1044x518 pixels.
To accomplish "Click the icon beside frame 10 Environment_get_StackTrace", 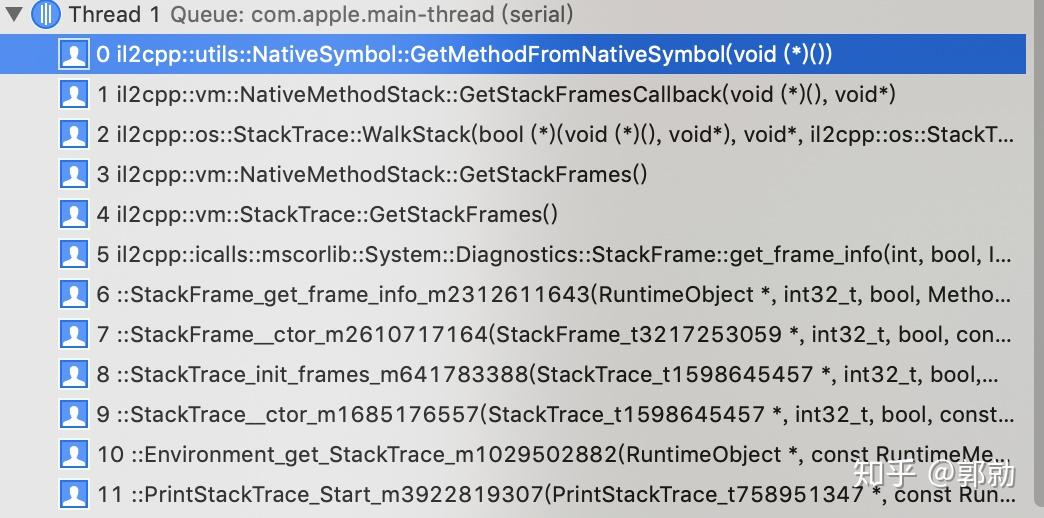I will coord(74,455).
